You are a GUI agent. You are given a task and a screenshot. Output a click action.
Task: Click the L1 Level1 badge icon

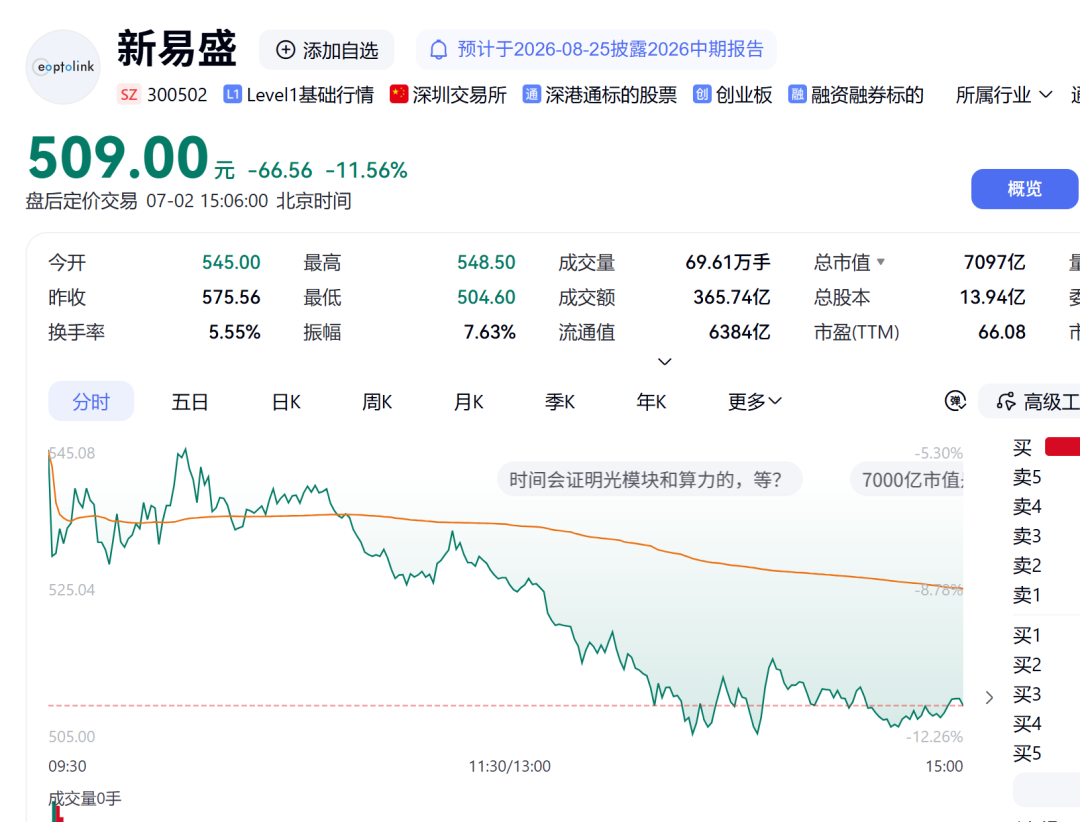coord(232,94)
